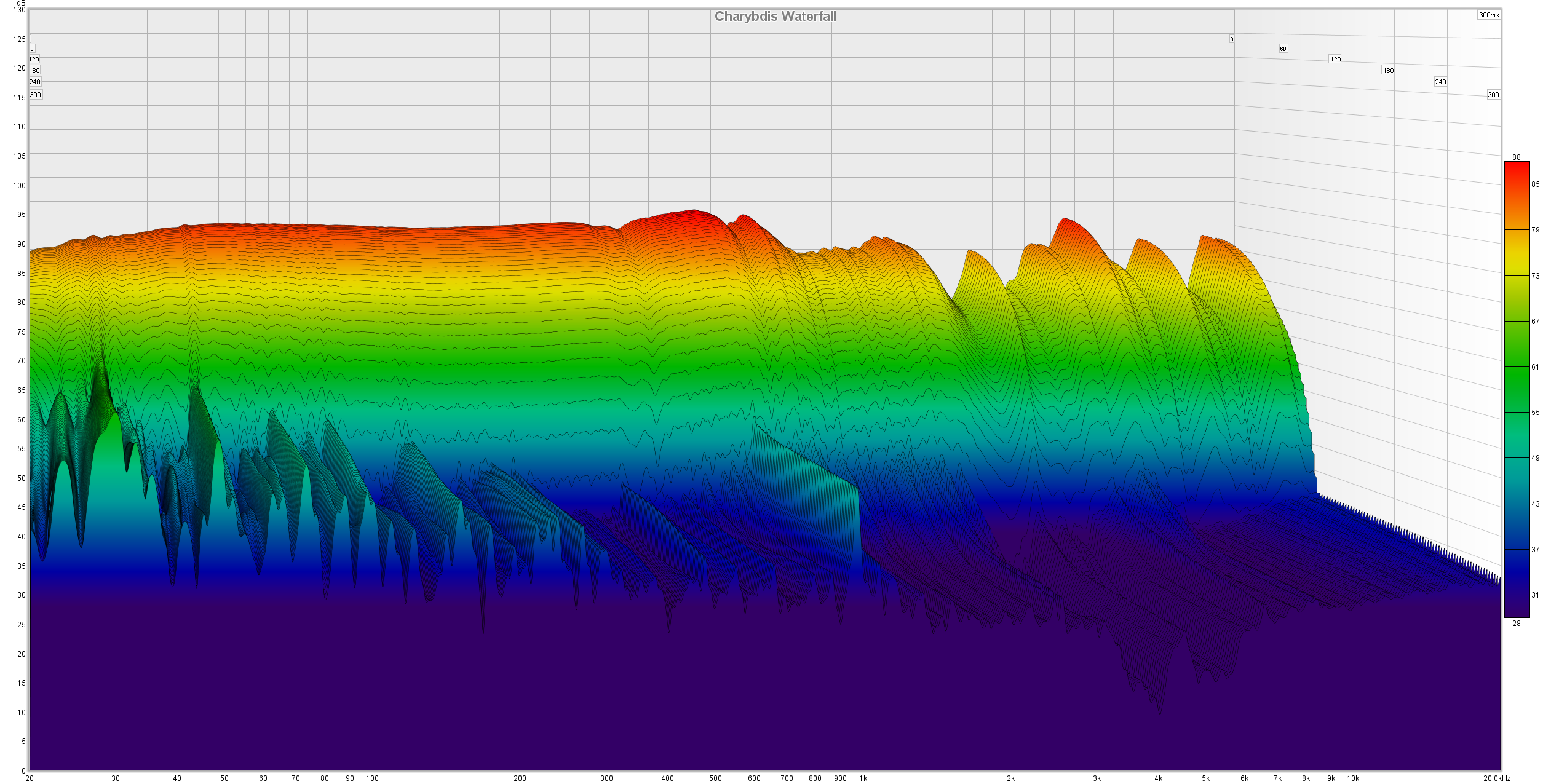Click the 240 ms label on left time axis

coord(34,82)
